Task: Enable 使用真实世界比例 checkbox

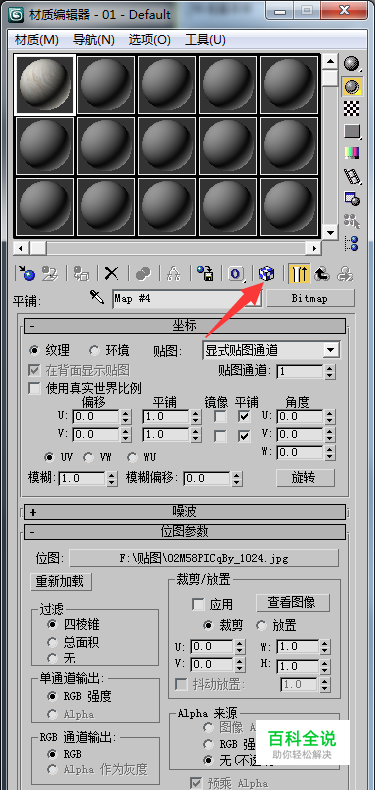Action: click(34, 388)
